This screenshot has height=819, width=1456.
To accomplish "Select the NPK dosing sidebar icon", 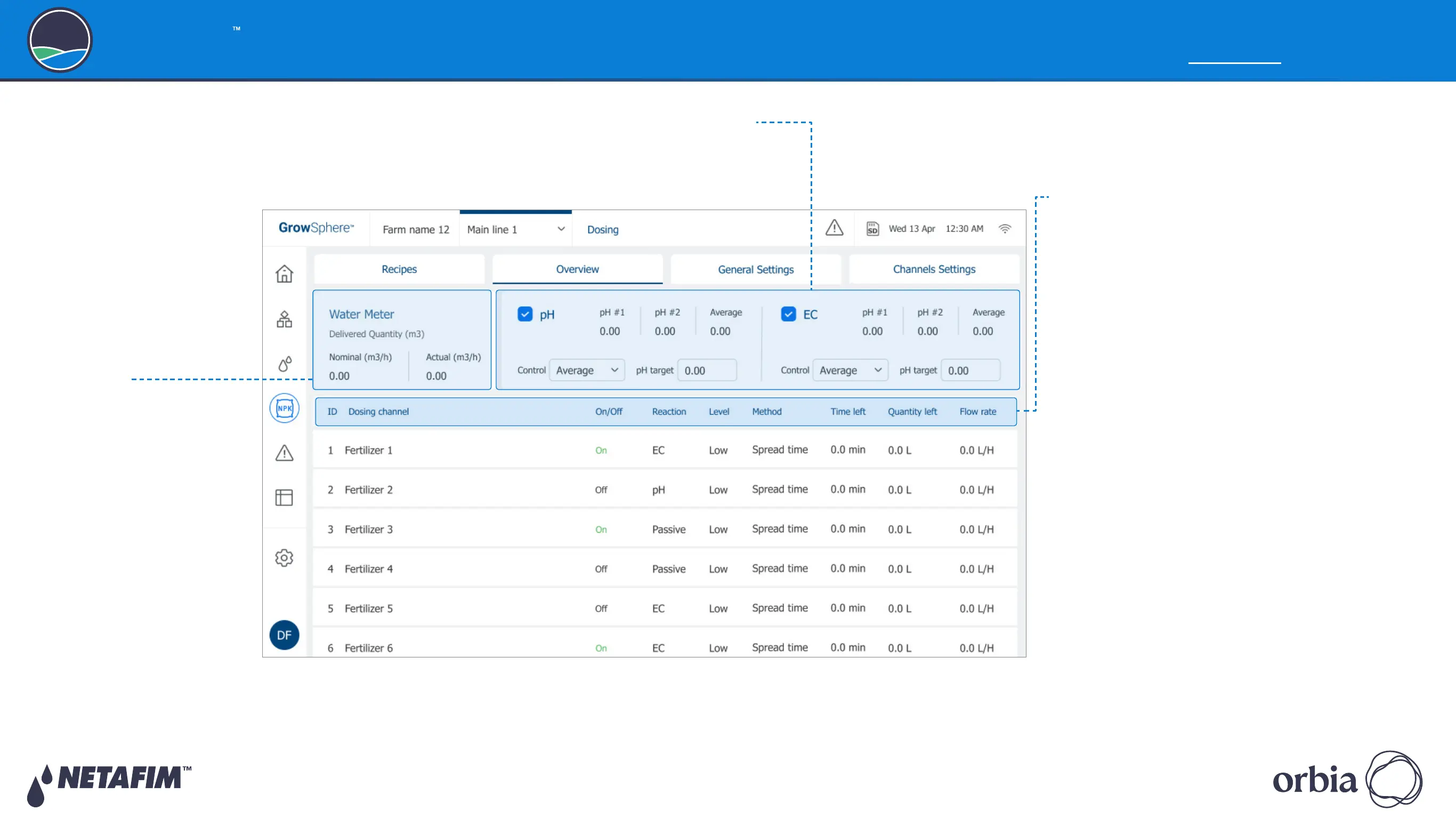I will click(284, 408).
